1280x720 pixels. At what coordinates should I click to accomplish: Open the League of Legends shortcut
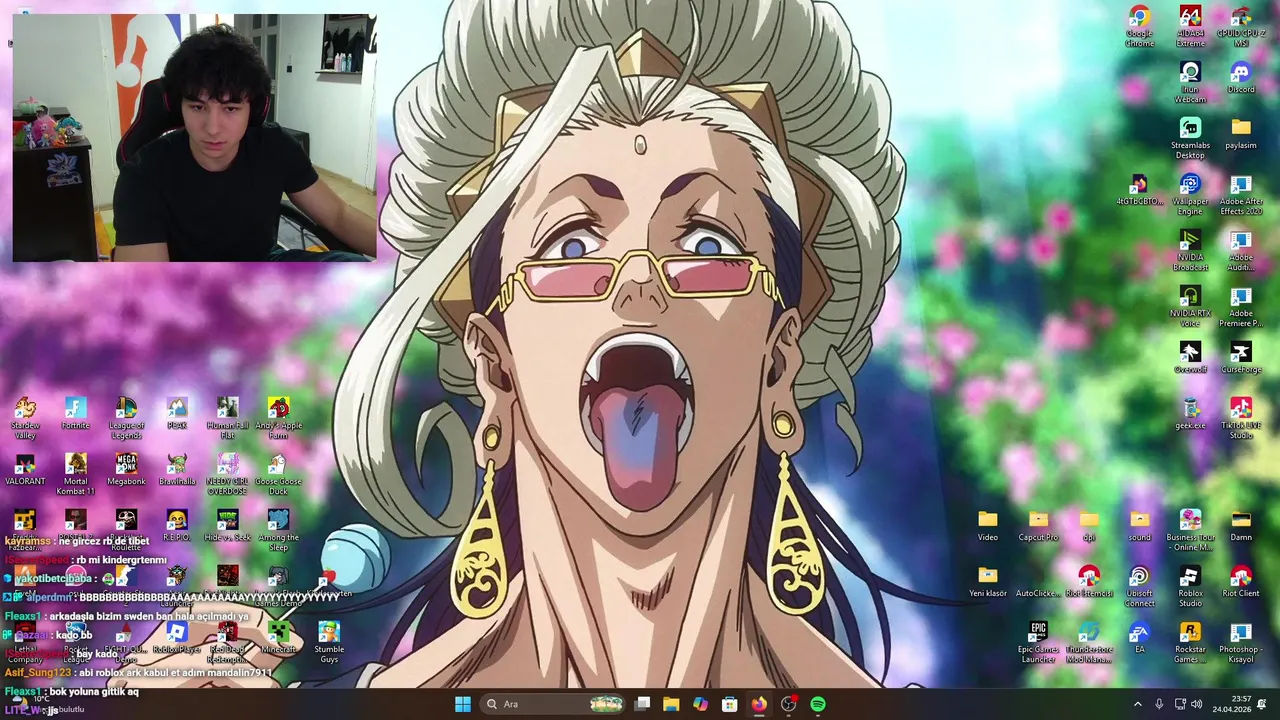[x=126, y=418]
